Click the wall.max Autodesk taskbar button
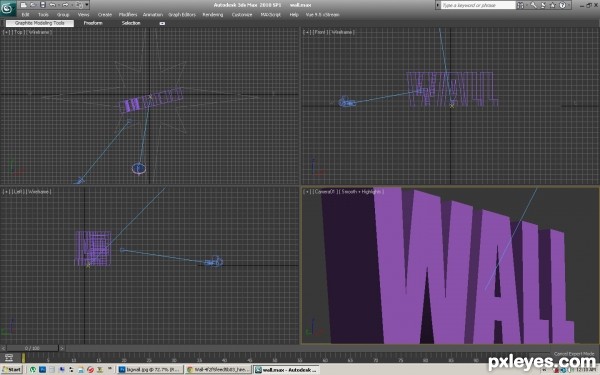This screenshot has width=600, height=375. pyautogui.click(x=286, y=370)
